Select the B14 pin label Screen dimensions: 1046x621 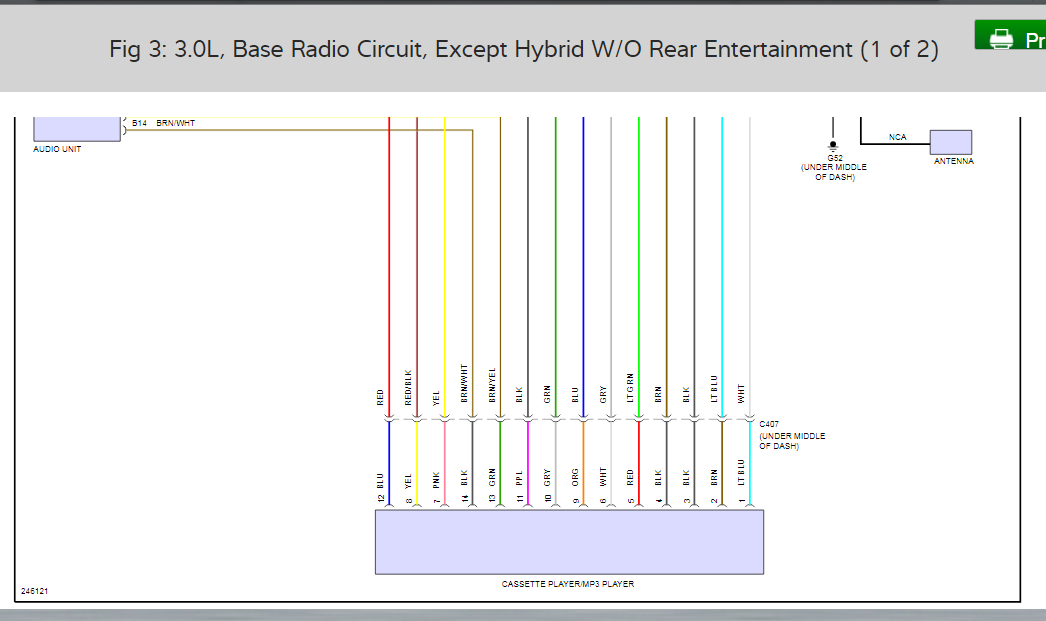(139, 123)
